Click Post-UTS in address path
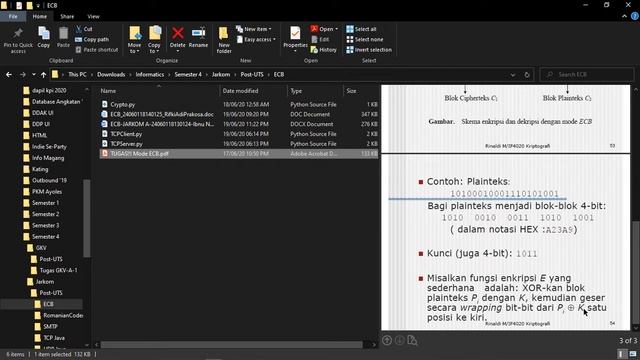 point(252,75)
